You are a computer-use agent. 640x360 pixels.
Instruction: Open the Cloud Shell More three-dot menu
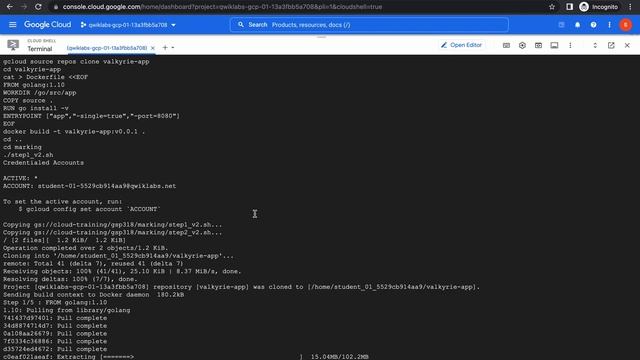point(570,45)
